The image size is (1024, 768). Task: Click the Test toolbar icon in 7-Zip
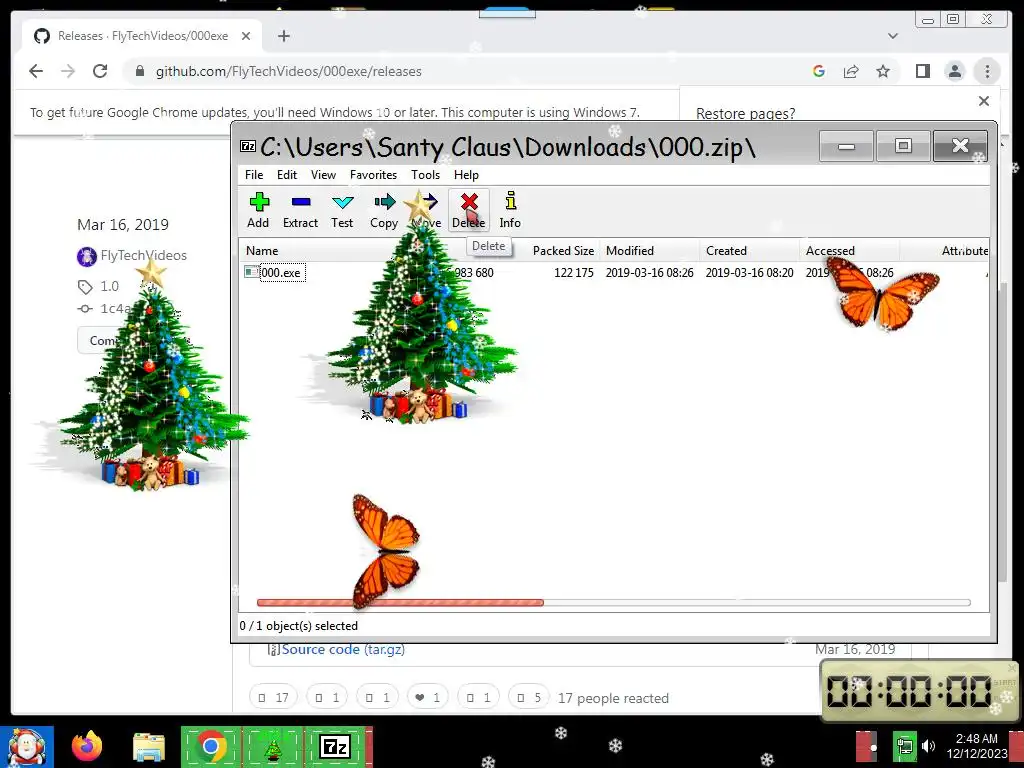click(x=342, y=210)
